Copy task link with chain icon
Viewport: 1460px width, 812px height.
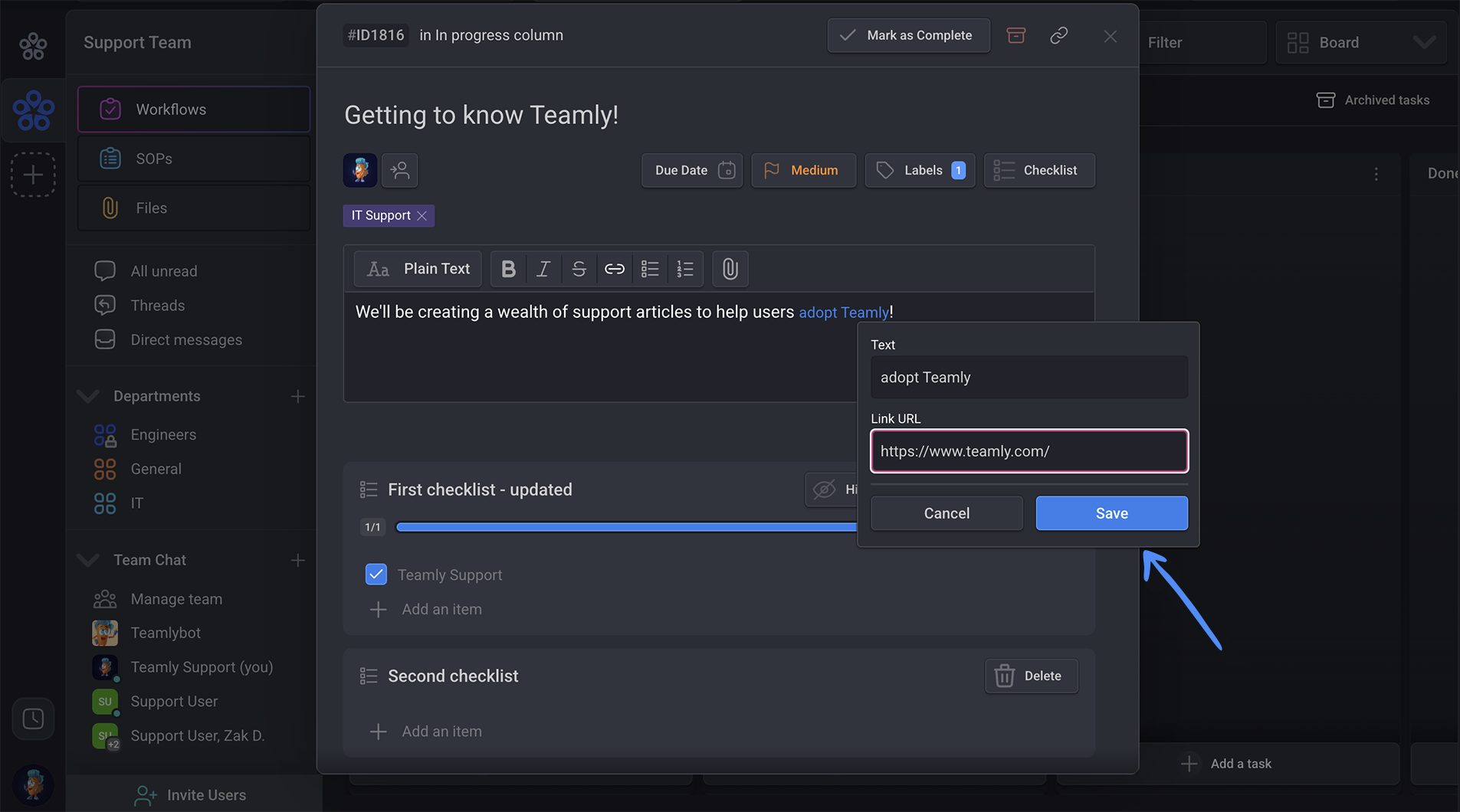click(1059, 35)
